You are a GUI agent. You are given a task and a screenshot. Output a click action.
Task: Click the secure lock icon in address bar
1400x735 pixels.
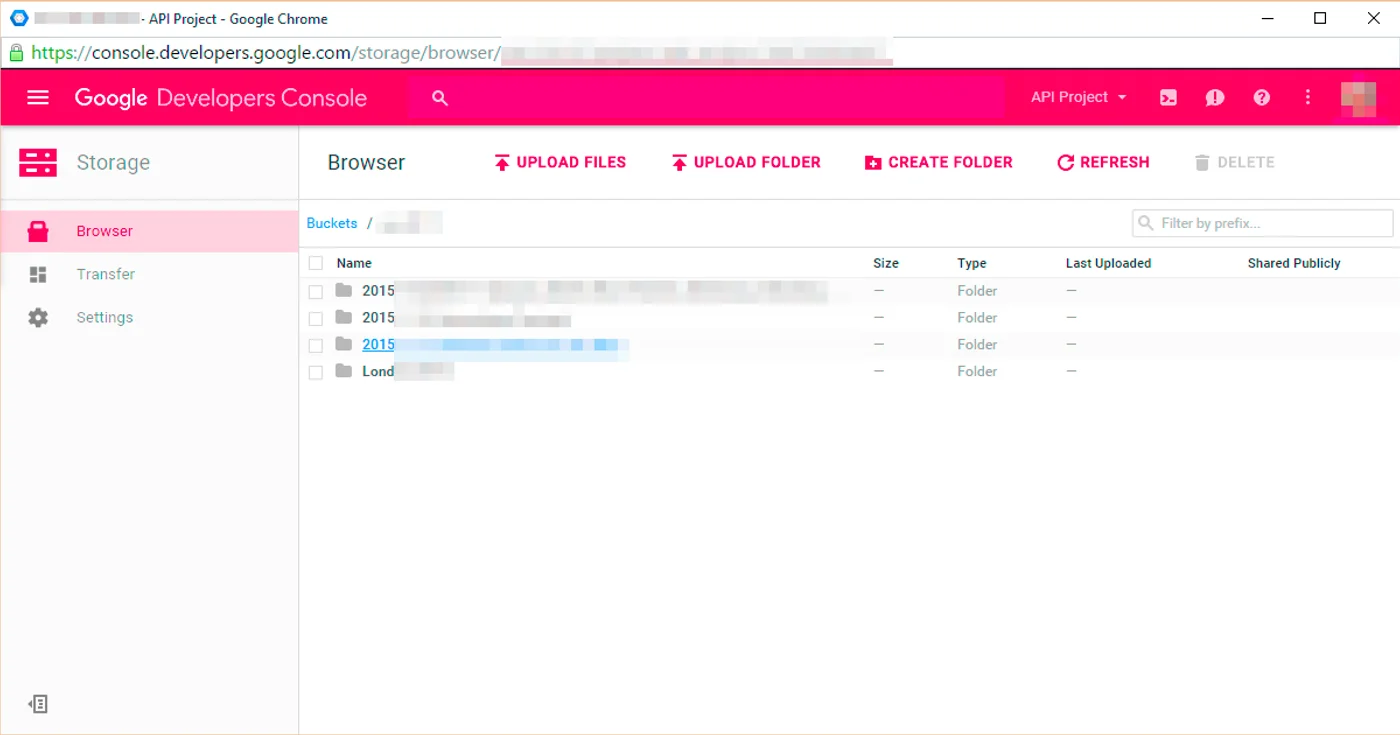17,52
